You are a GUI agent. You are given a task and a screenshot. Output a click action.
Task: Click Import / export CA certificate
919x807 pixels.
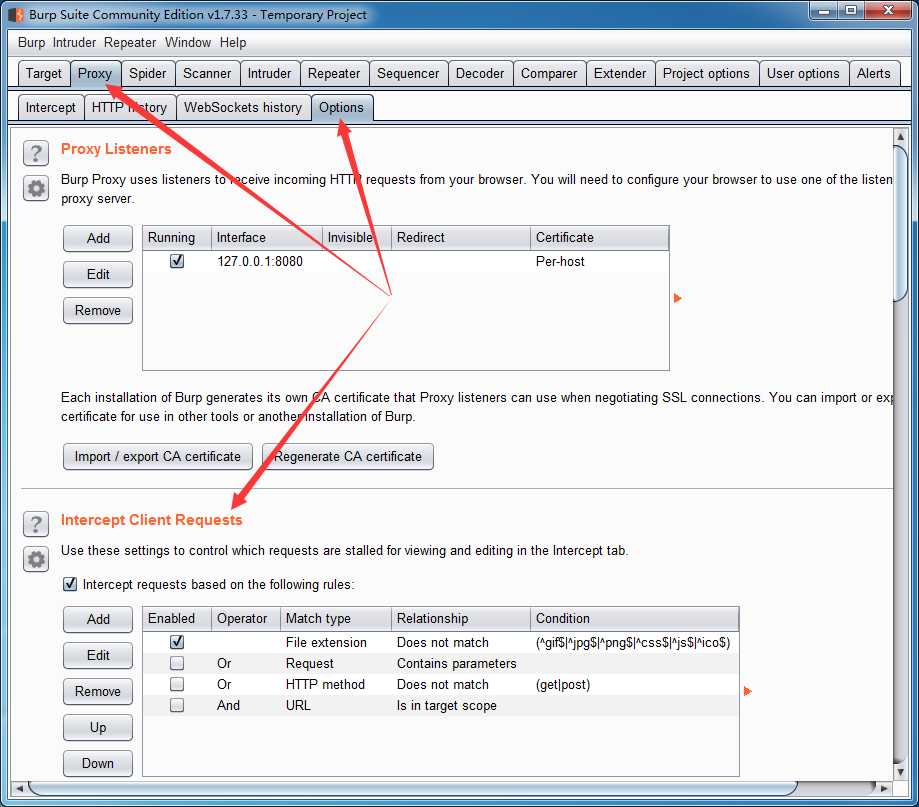click(x=158, y=457)
